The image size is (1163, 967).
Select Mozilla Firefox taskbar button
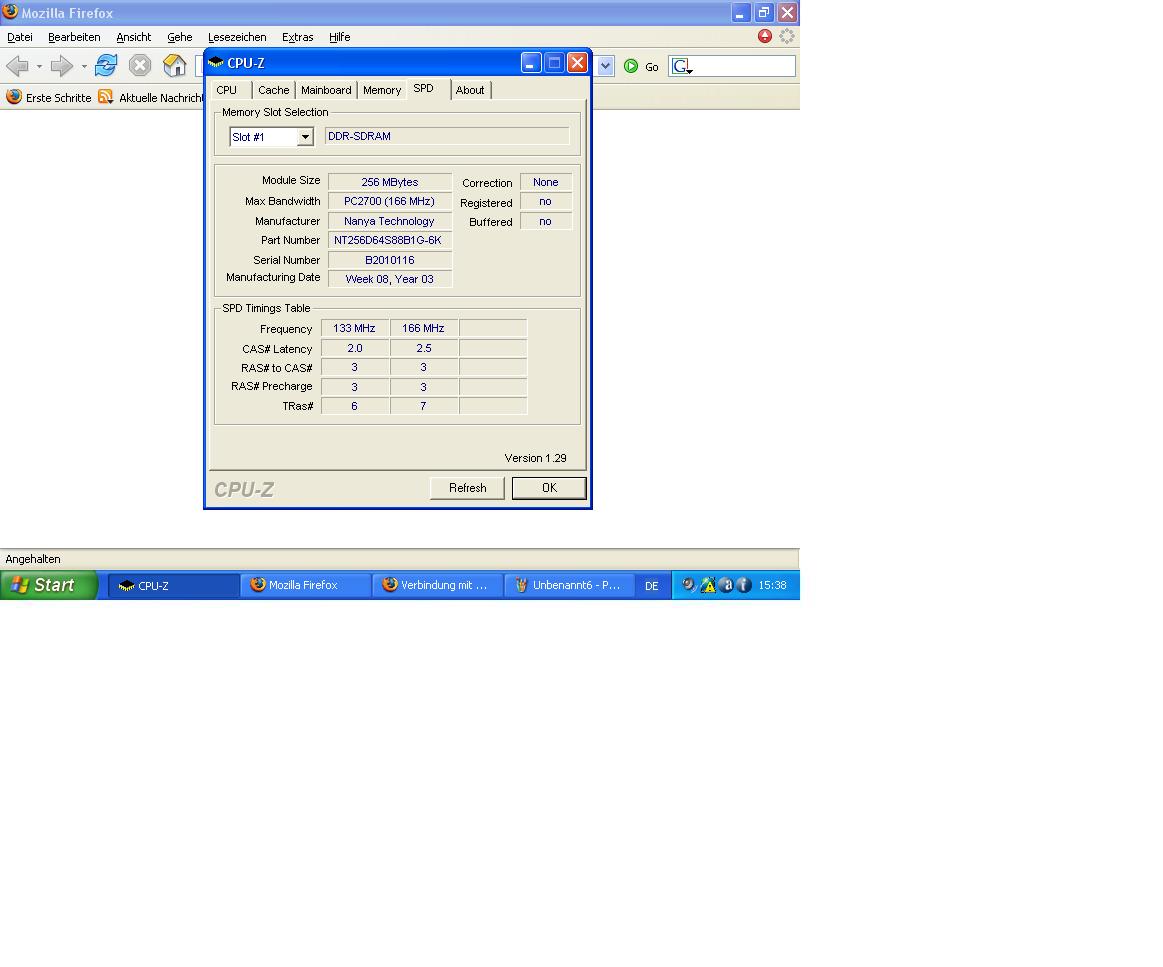pyautogui.click(x=306, y=585)
